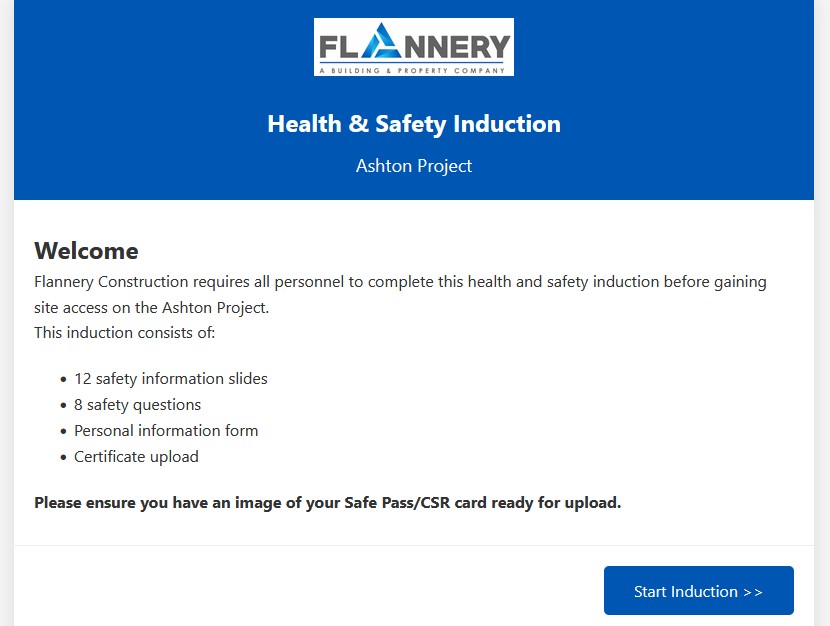Click the Flannery company logo

(x=413, y=45)
